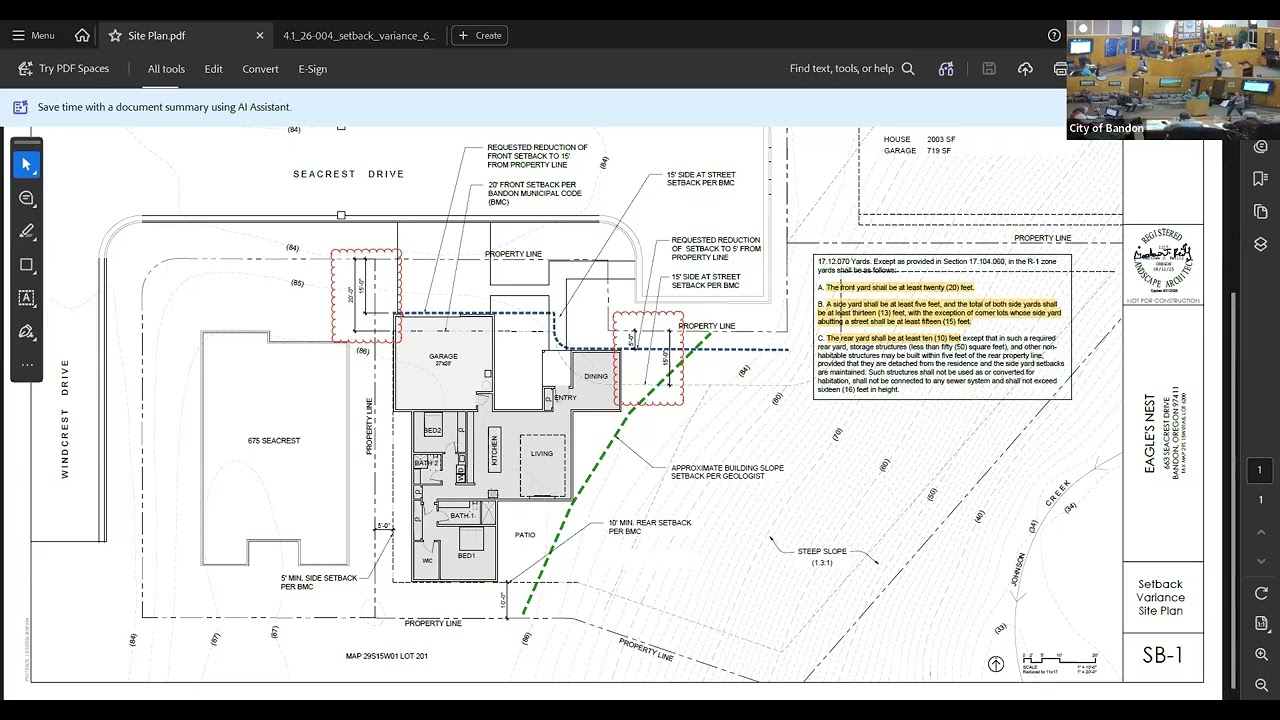Click the search magnifier icon
The height and width of the screenshot is (720, 1280).
pos(908,69)
